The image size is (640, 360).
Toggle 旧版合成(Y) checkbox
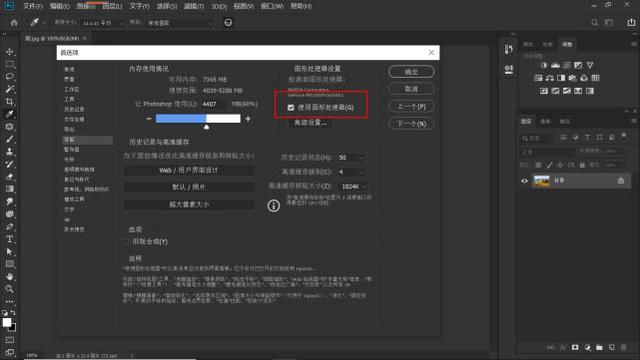[x=126, y=242]
